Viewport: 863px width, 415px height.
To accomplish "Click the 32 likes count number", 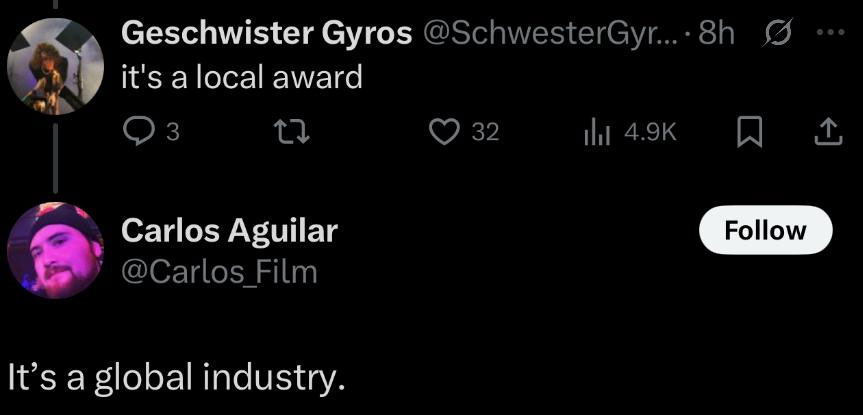I will pyautogui.click(x=484, y=132).
